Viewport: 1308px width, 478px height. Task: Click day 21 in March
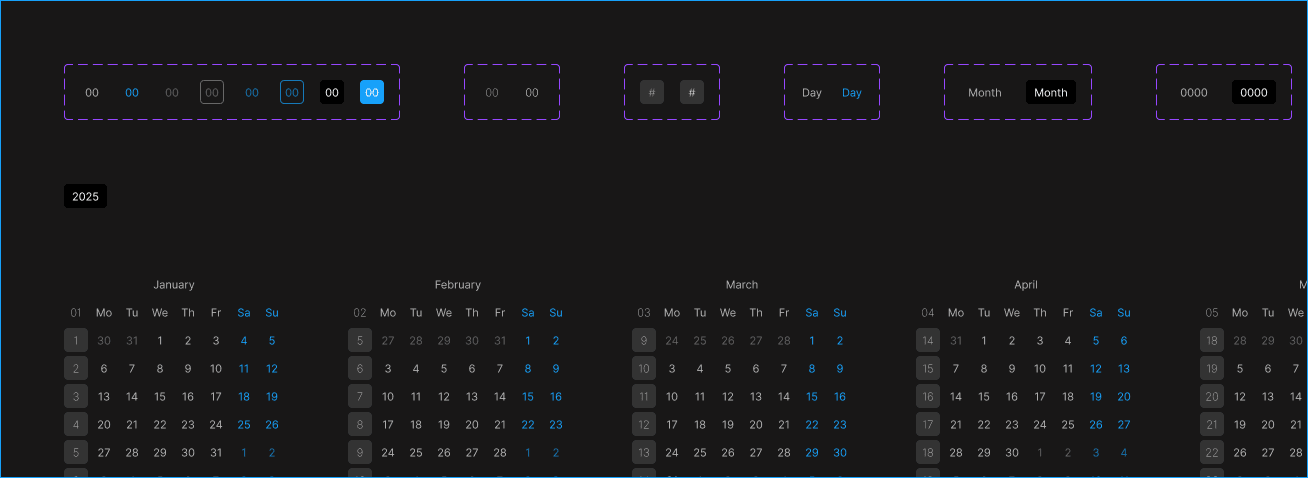pyautogui.click(x=784, y=425)
